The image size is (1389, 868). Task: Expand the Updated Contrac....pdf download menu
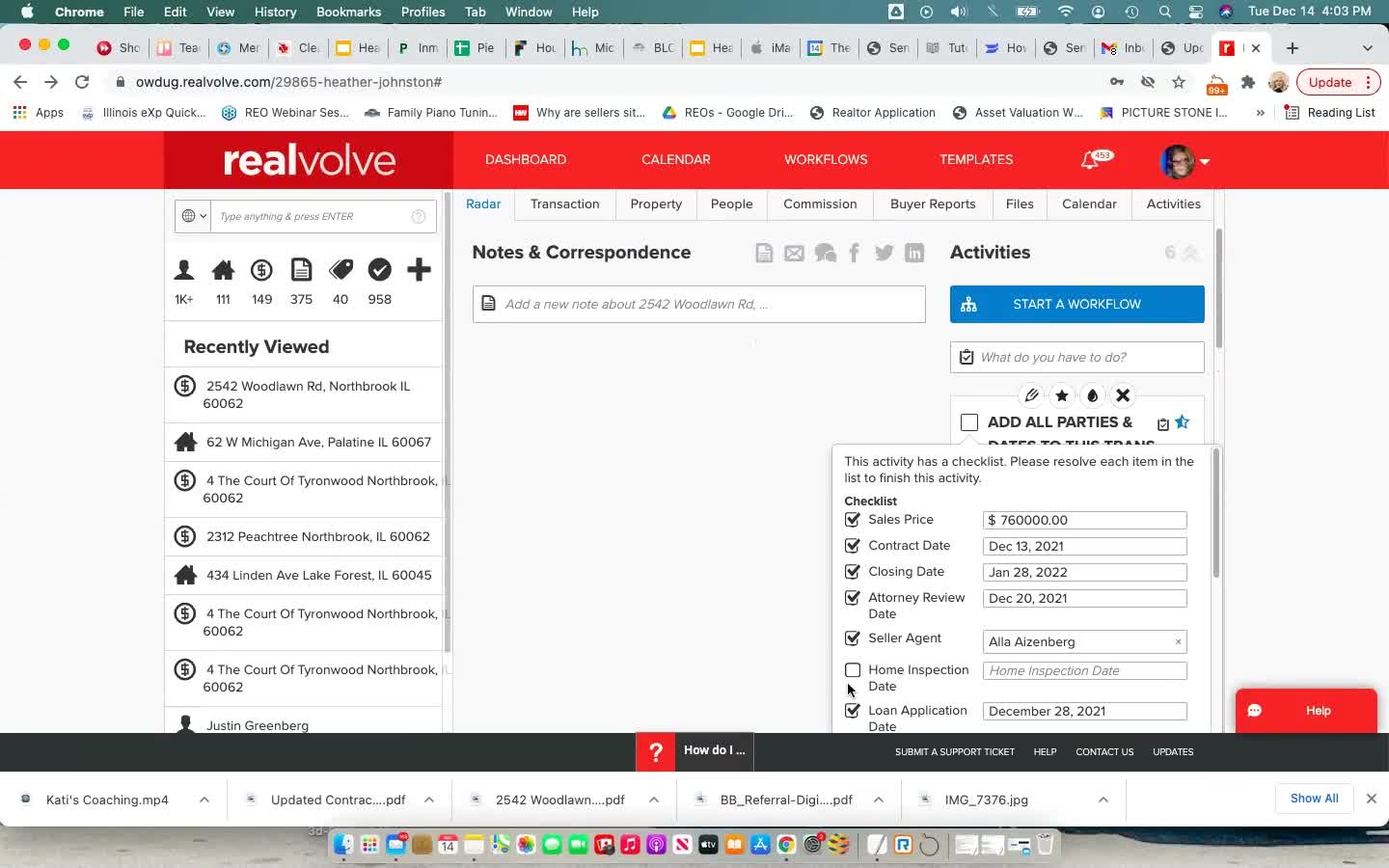pos(429,800)
